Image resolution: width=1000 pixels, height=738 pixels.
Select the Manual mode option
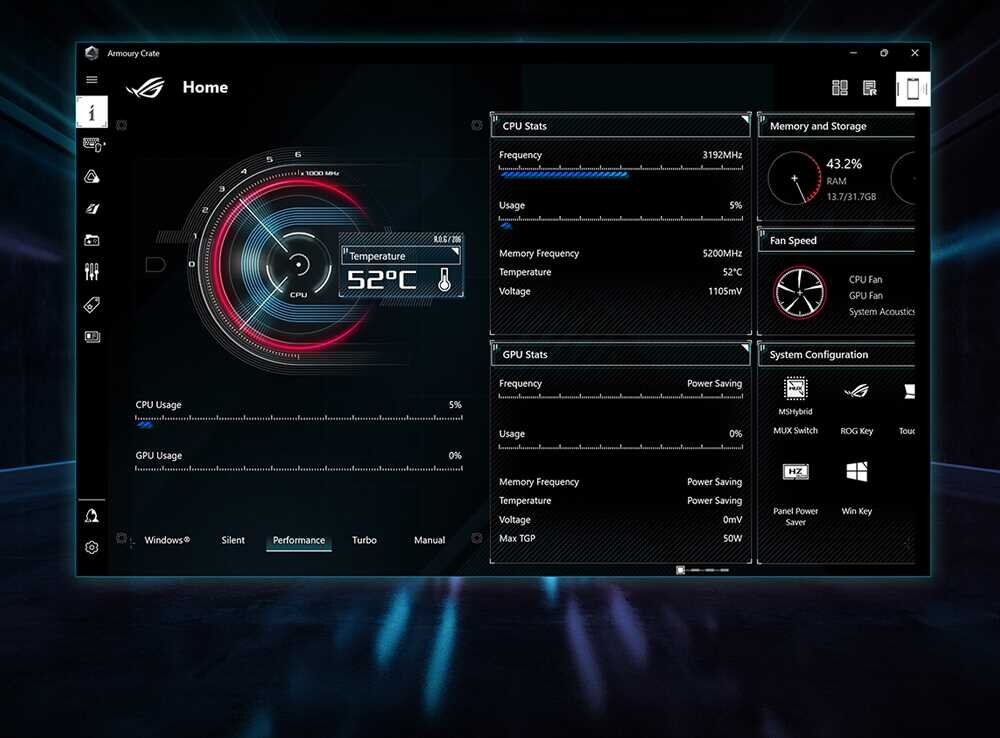(428, 540)
